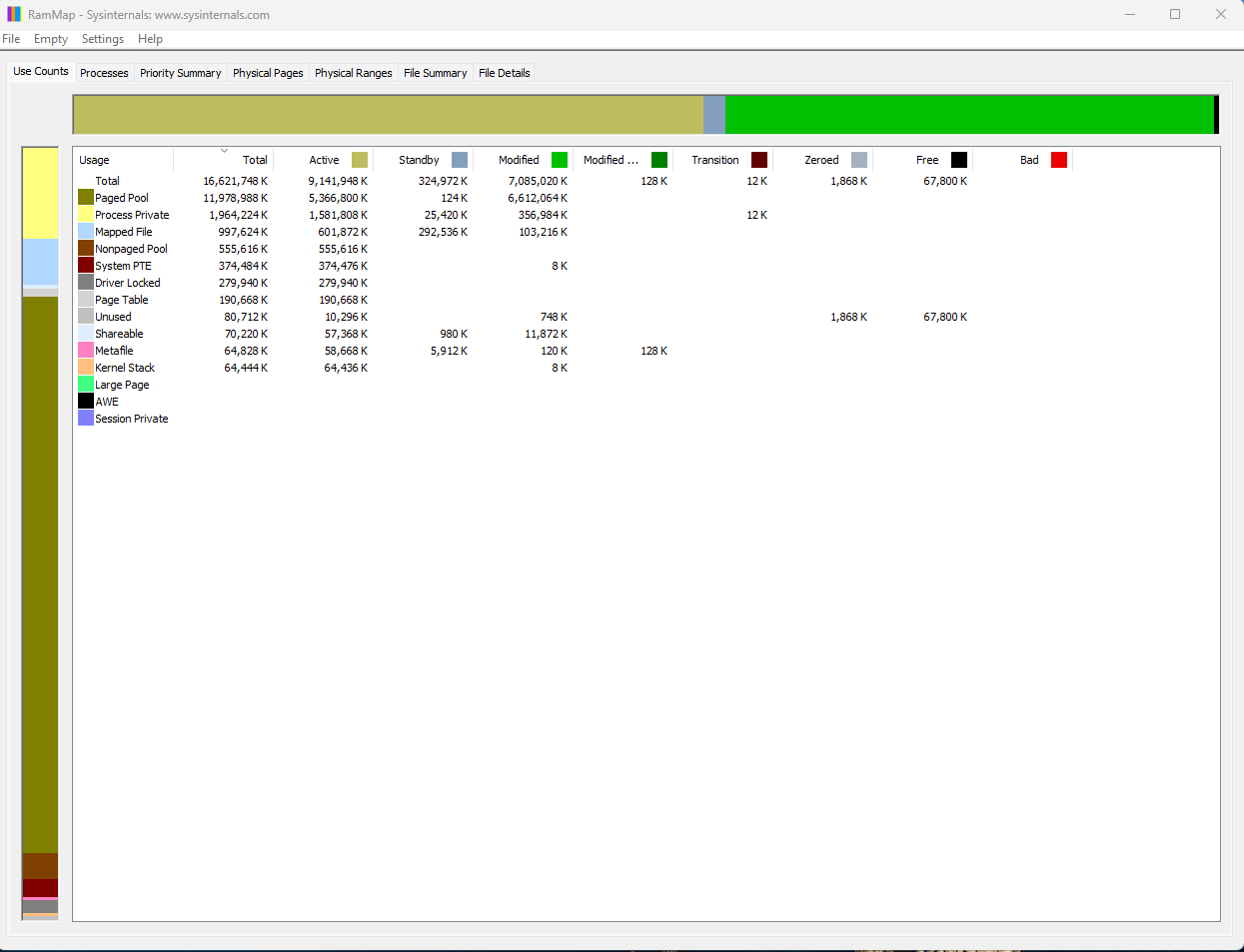Click the Paged Pool legend square
The width and height of the screenshot is (1244, 952).
84,198
